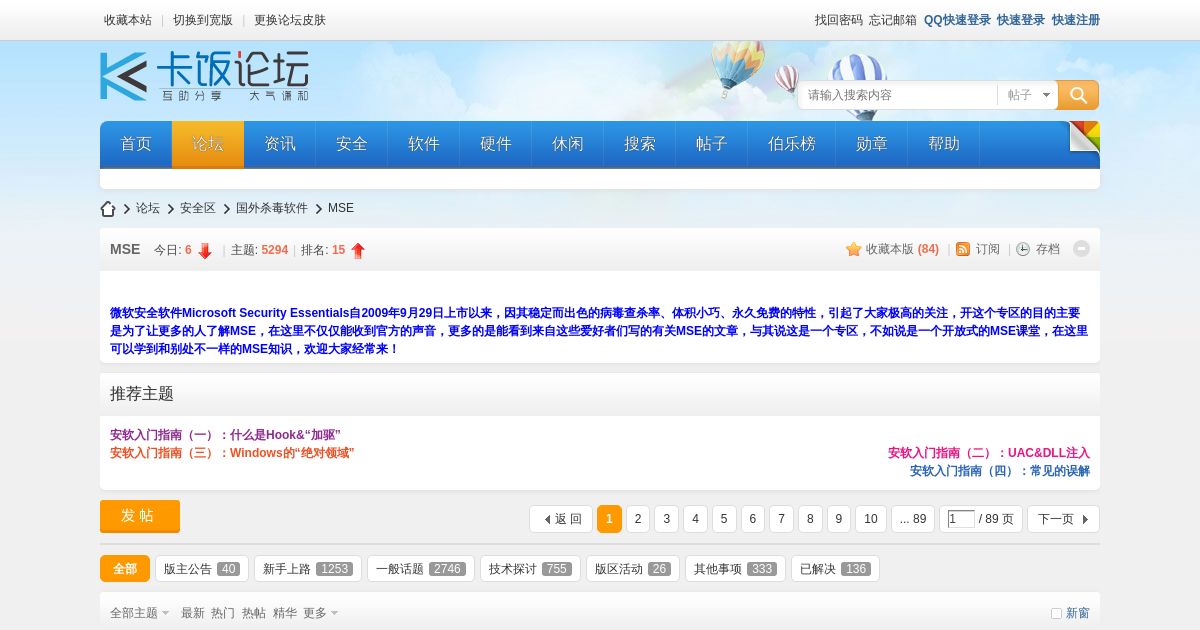The height and width of the screenshot is (630, 1200).
Task: Go to page 5
Action: click(x=724, y=519)
